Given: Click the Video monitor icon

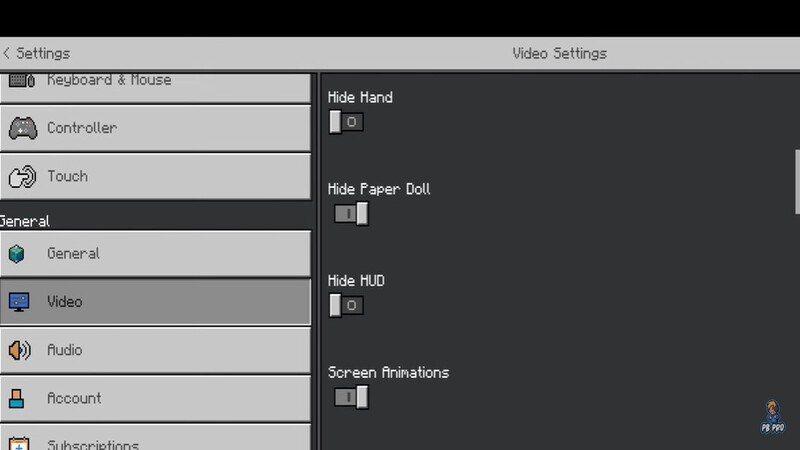Looking at the screenshot, I should (x=19, y=302).
